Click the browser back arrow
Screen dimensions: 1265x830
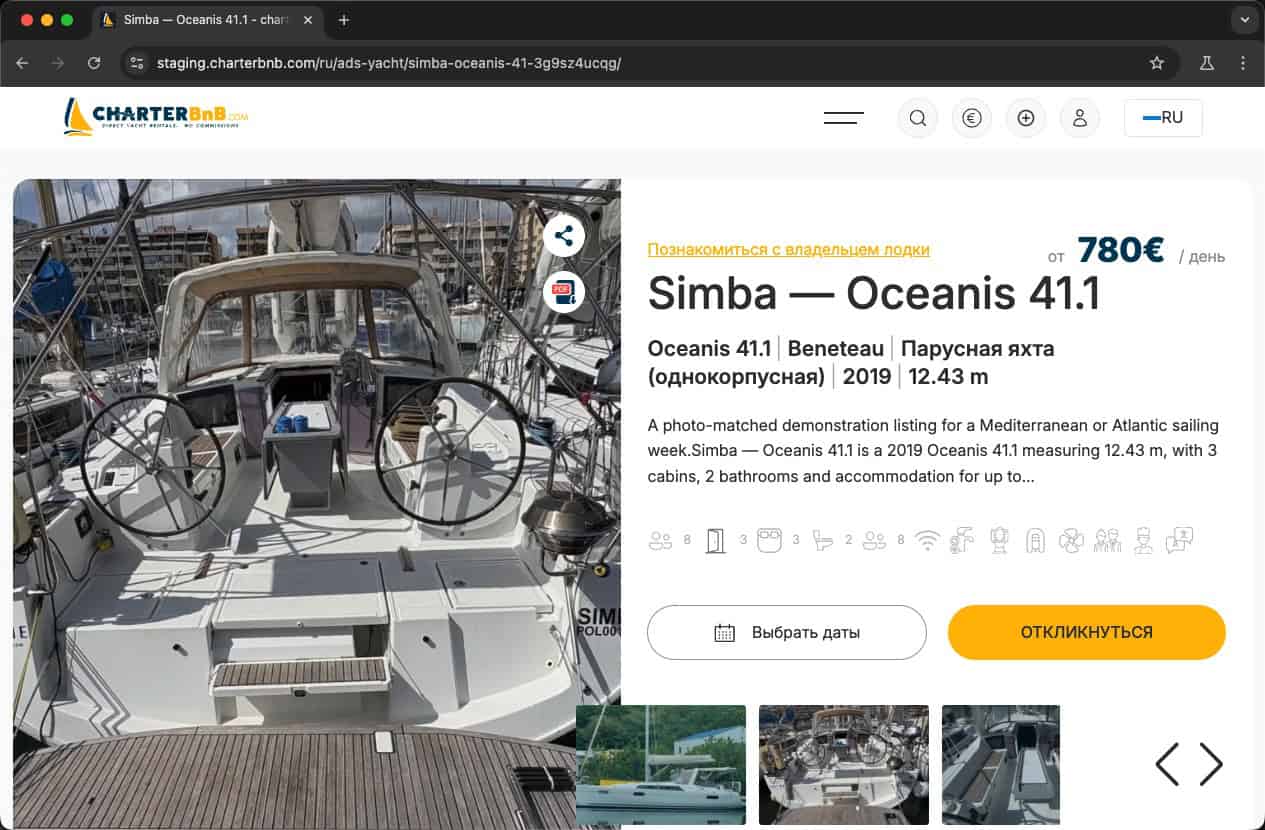coord(22,63)
